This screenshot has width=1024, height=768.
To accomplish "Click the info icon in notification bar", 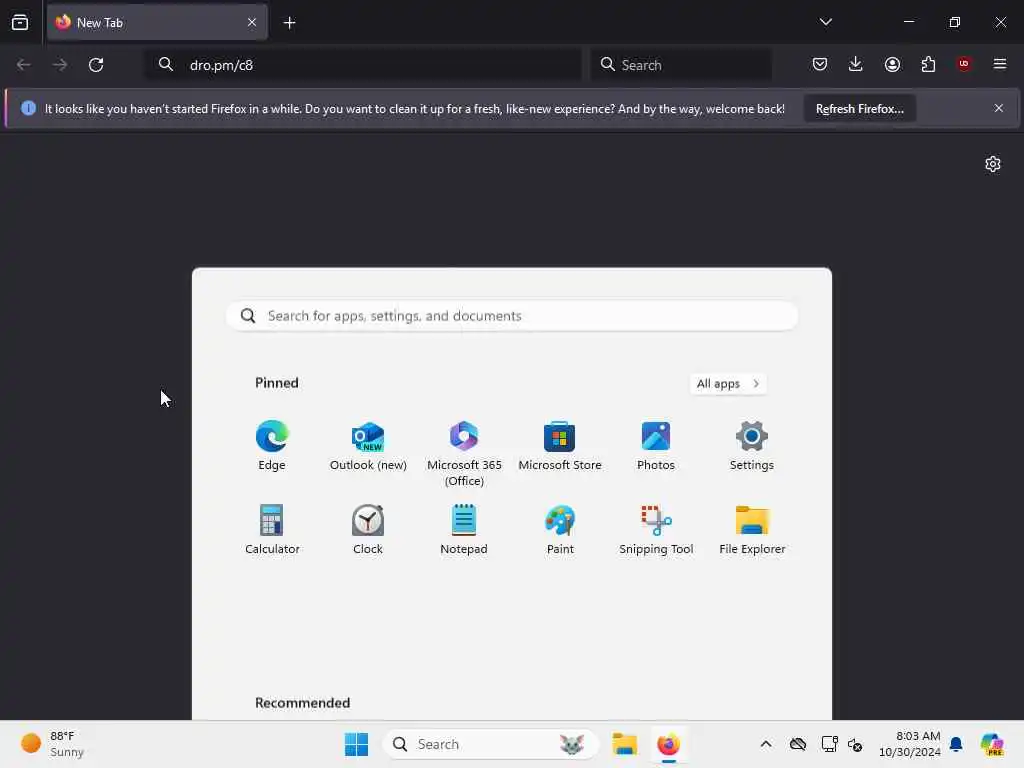I will pyautogui.click(x=28, y=108).
